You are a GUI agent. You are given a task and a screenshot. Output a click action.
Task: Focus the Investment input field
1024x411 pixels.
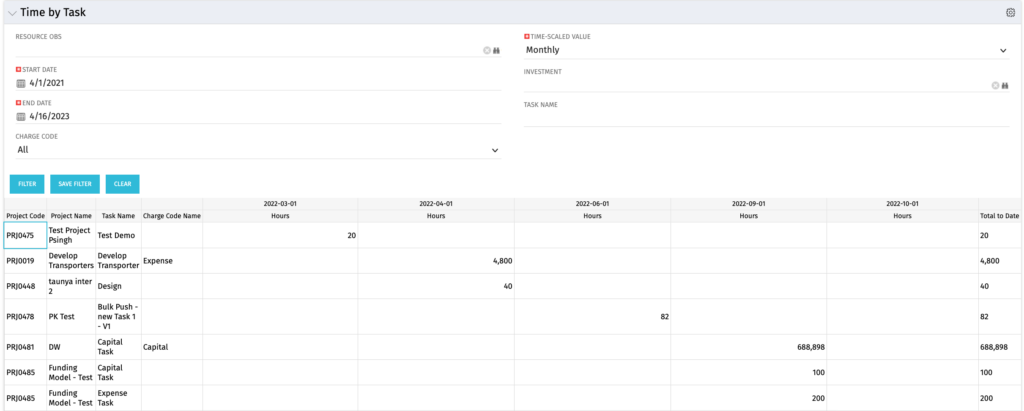[x=757, y=85]
